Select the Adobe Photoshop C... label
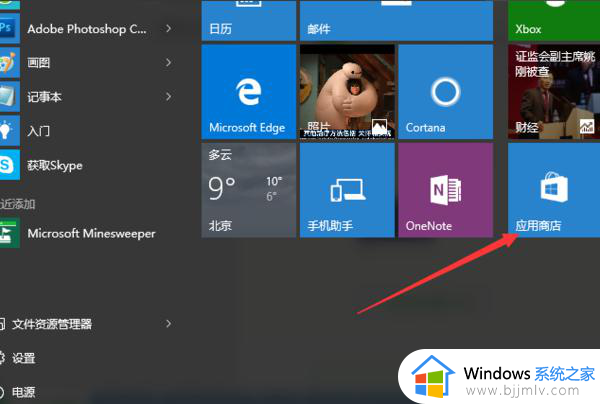The image size is (600, 404). pyautogui.click(x=87, y=29)
